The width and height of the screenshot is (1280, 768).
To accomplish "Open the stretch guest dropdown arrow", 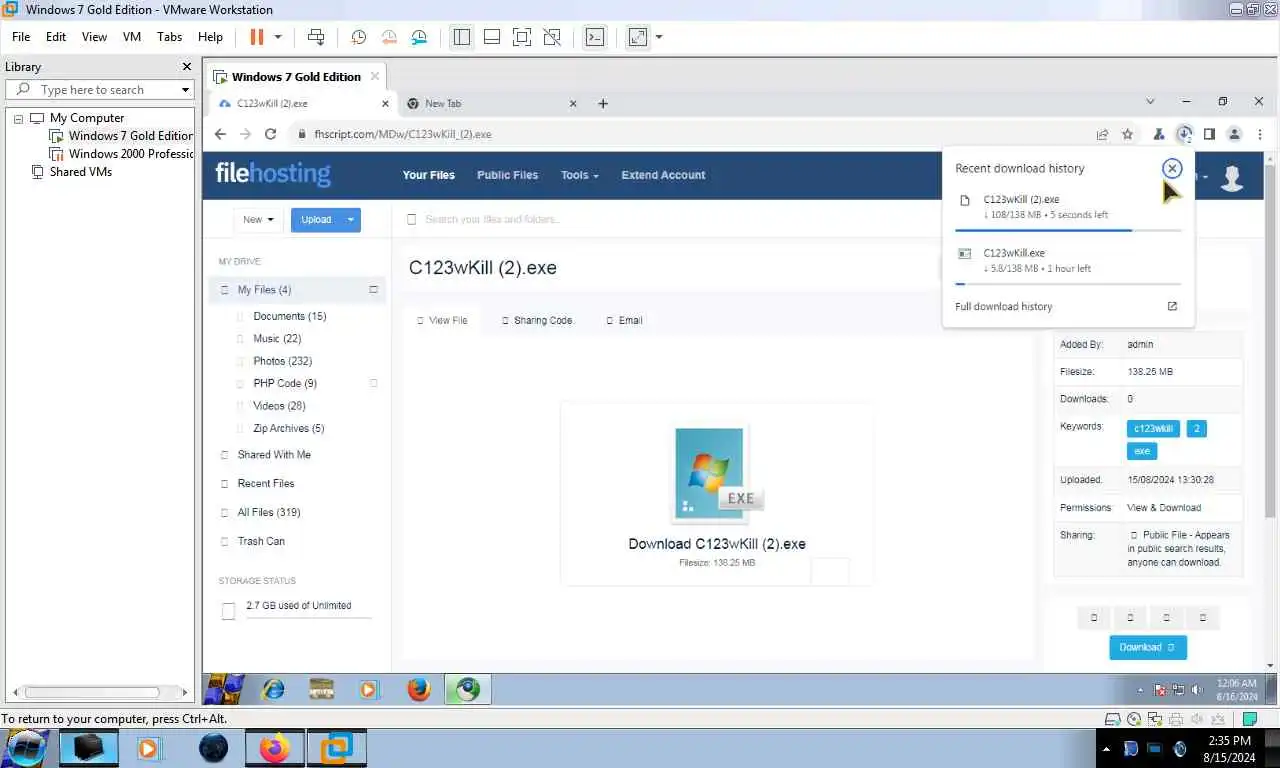I will tap(659, 37).
